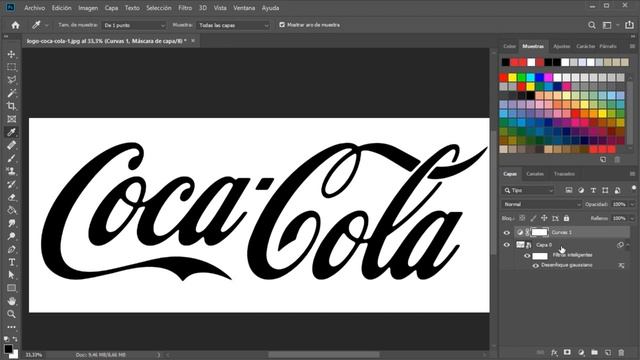Screen dimensions: 640x360
Task: Open Opacidad value dropdown arrow
Action: [632, 204]
